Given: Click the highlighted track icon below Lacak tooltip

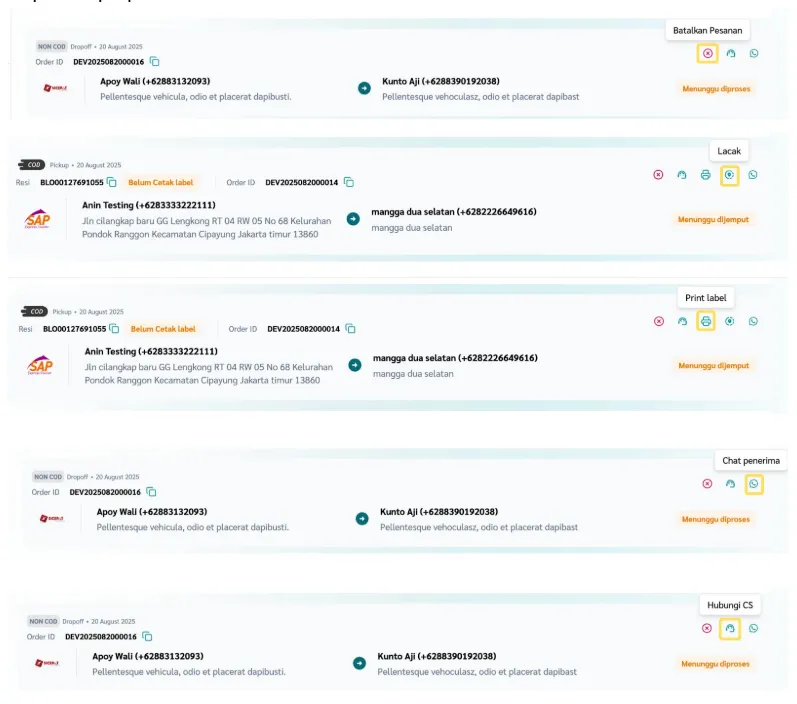Looking at the screenshot, I should (x=729, y=174).
